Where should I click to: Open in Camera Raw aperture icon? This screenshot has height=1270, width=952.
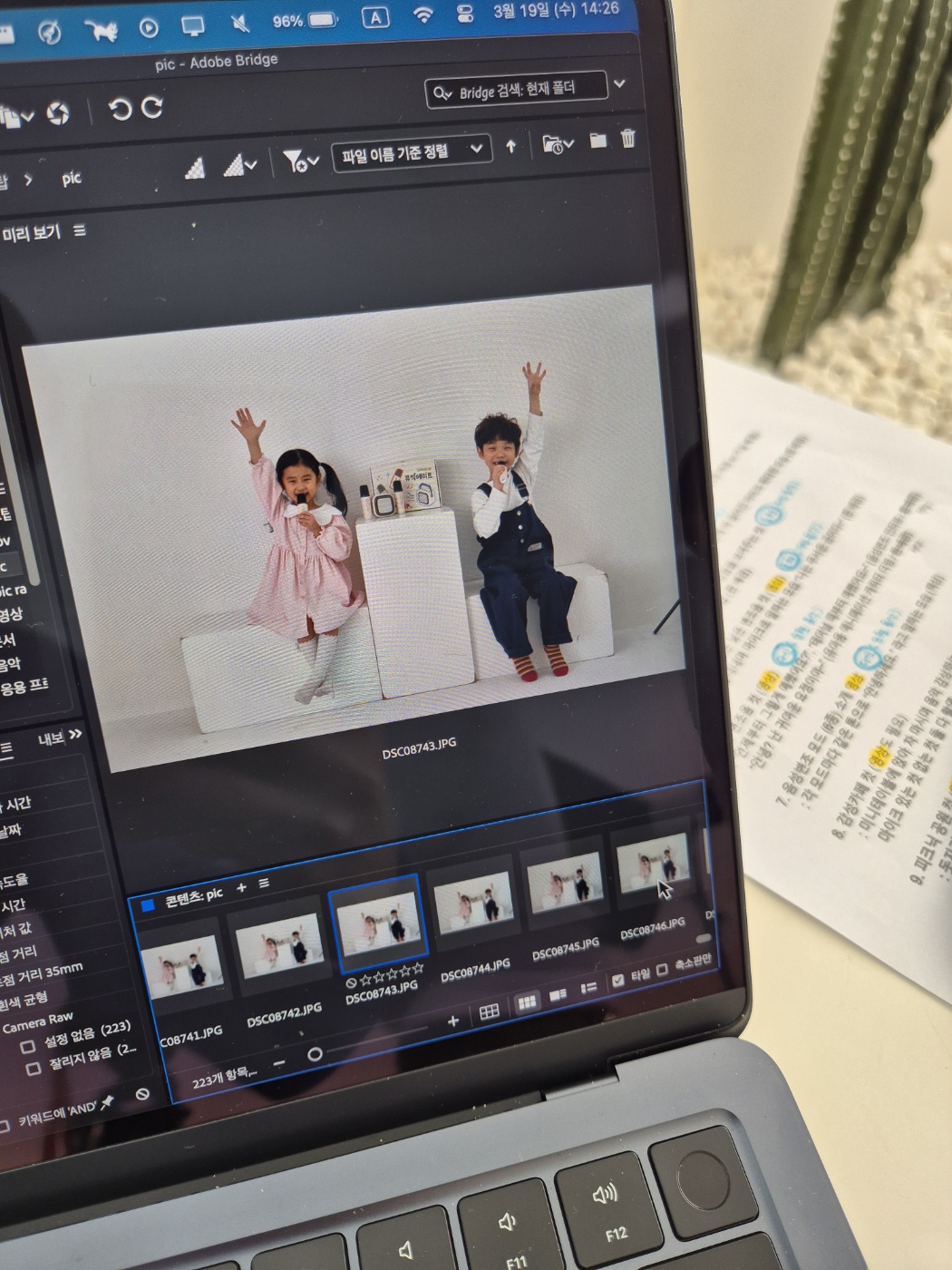[58, 114]
